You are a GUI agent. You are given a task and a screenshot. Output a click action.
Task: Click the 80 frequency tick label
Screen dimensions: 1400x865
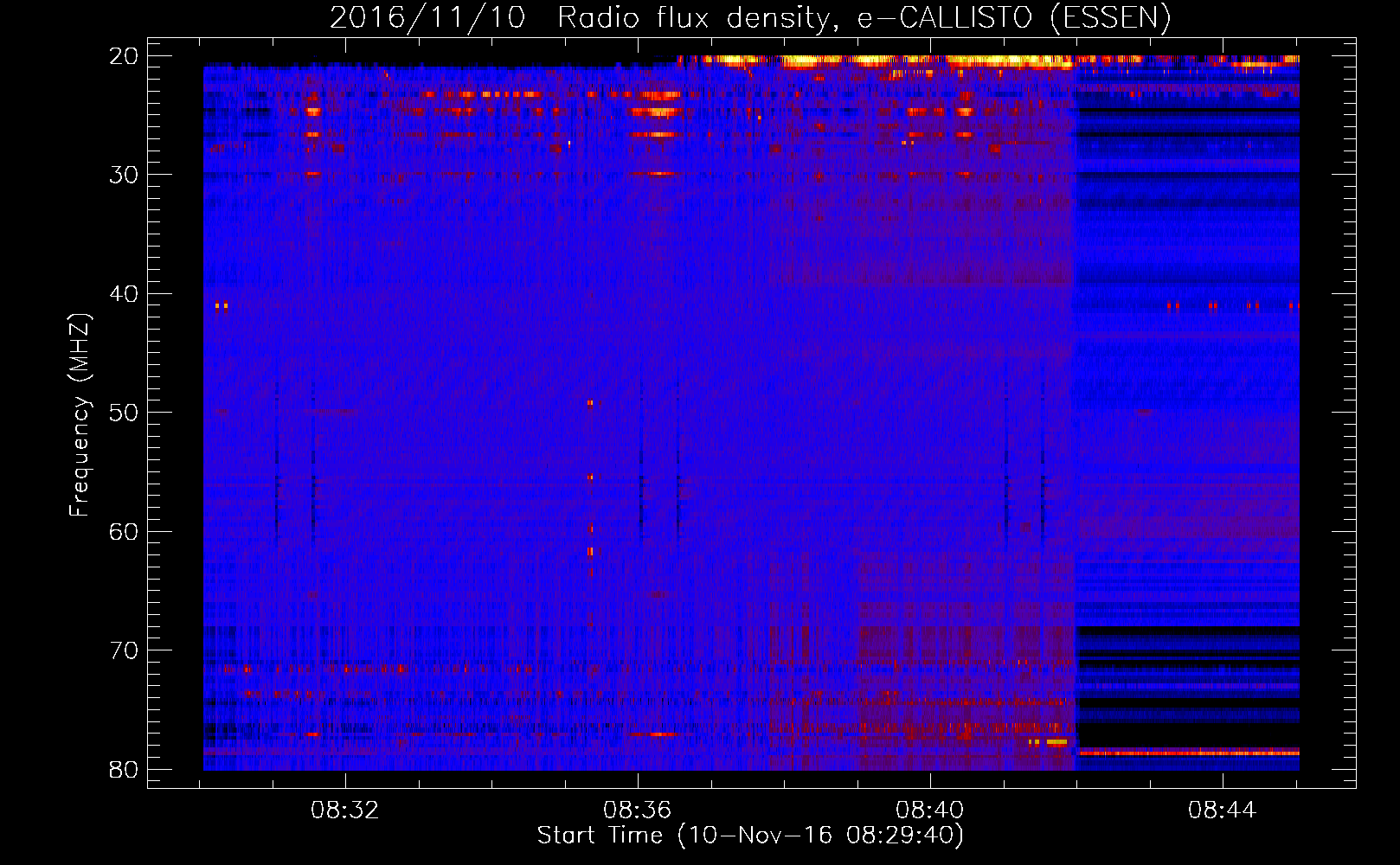(x=125, y=770)
